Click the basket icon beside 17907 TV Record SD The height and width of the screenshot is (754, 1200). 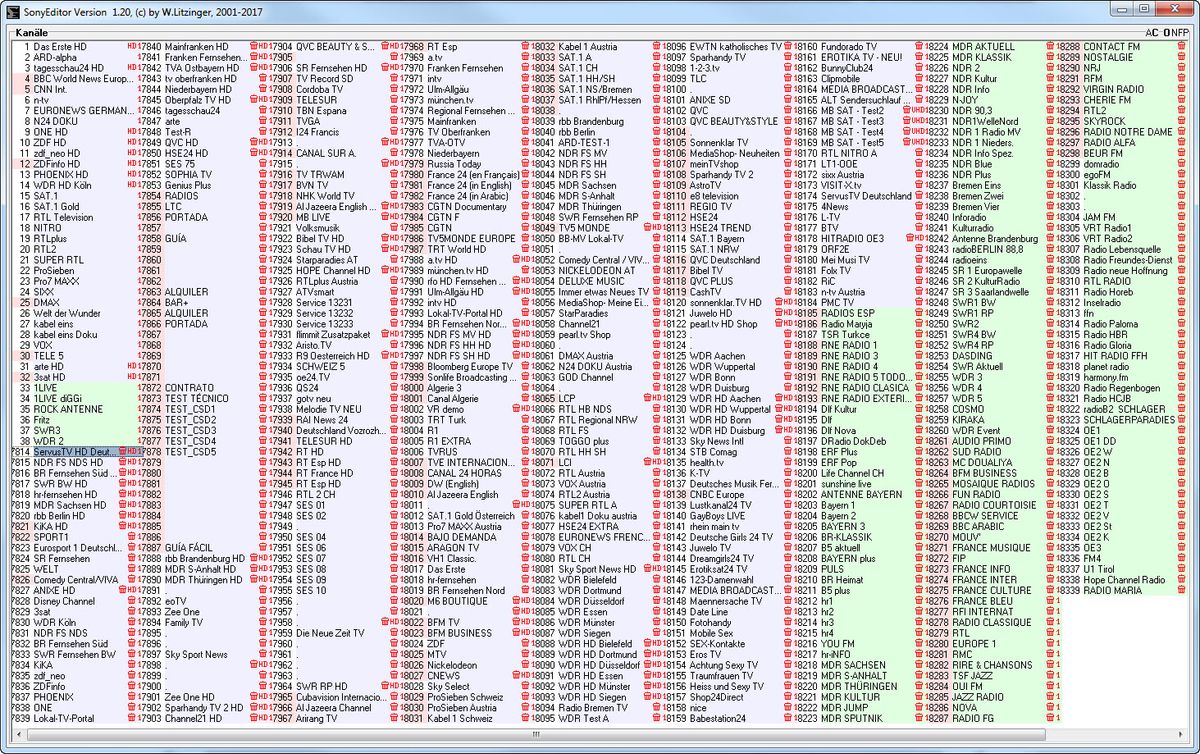[264, 78]
